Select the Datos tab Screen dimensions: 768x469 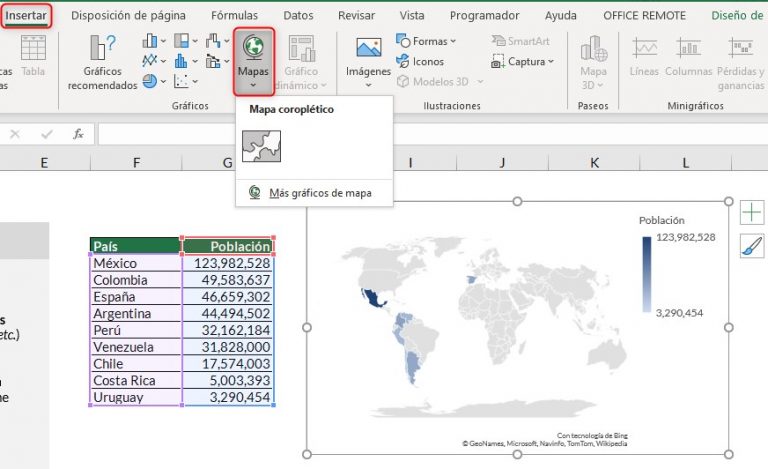coord(298,16)
